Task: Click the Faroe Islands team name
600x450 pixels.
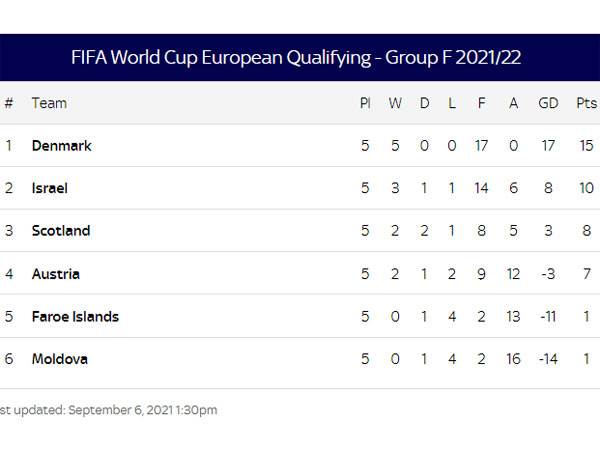Action: point(75,317)
